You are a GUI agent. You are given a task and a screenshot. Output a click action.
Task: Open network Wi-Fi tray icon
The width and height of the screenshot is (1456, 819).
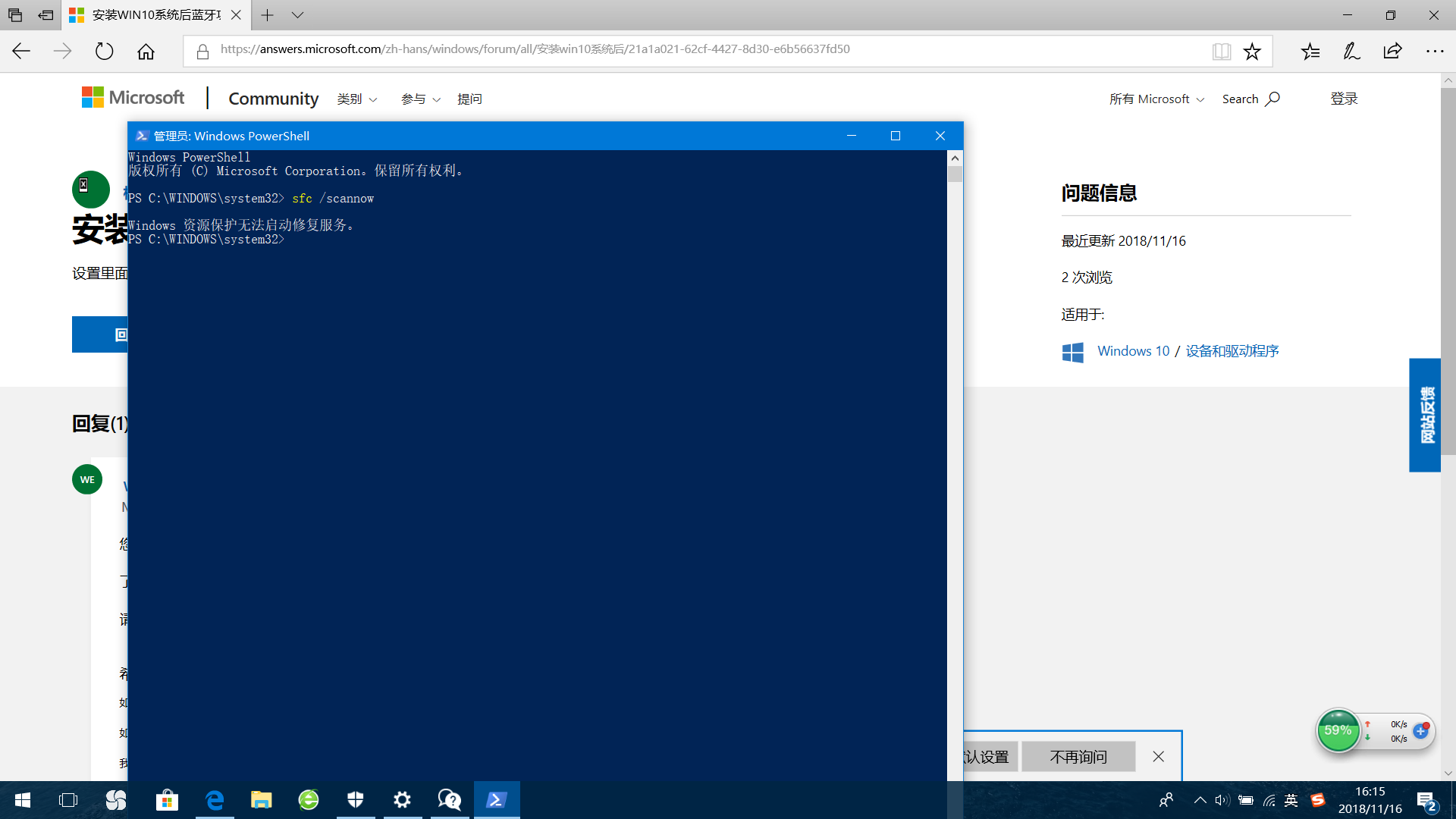tap(1269, 800)
